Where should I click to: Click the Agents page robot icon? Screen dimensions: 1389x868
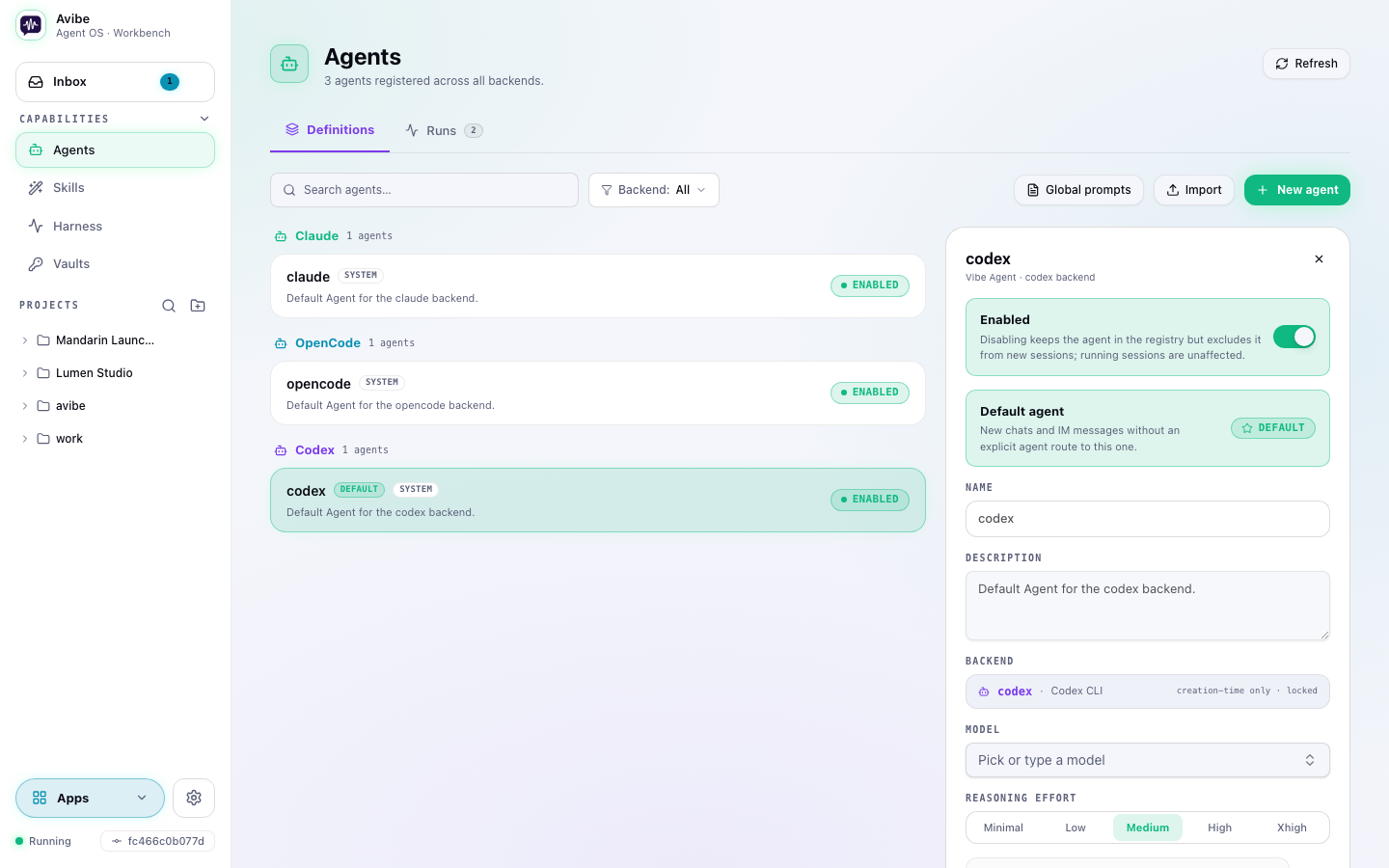pyautogui.click(x=289, y=64)
